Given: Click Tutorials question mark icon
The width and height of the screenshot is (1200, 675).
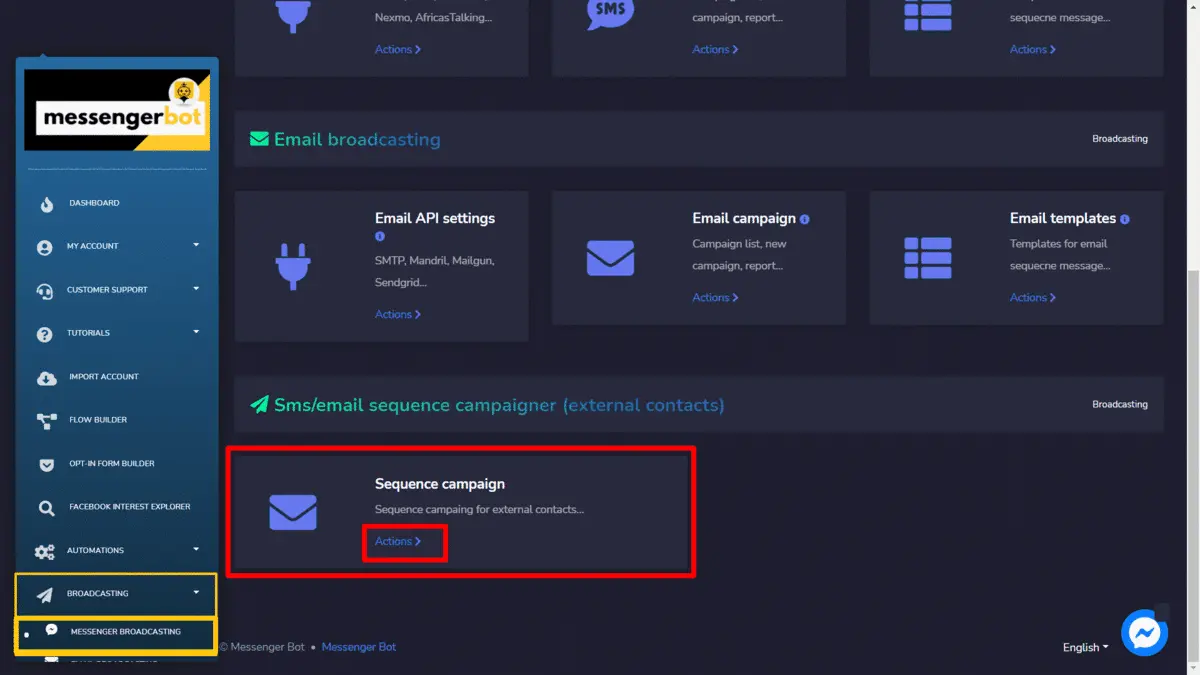Looking at the screenshot, I should [x=45, y=335].
